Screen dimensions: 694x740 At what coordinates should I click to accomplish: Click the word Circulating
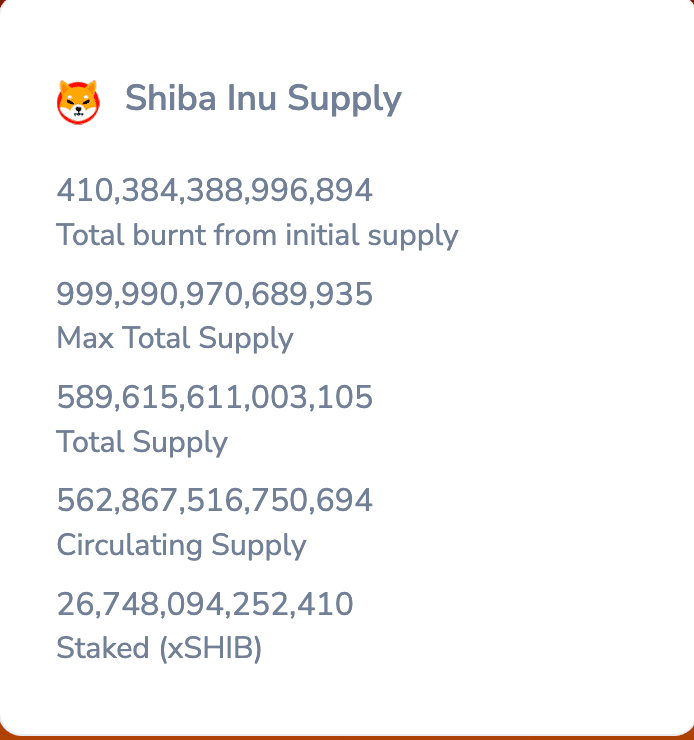[129, 545]
